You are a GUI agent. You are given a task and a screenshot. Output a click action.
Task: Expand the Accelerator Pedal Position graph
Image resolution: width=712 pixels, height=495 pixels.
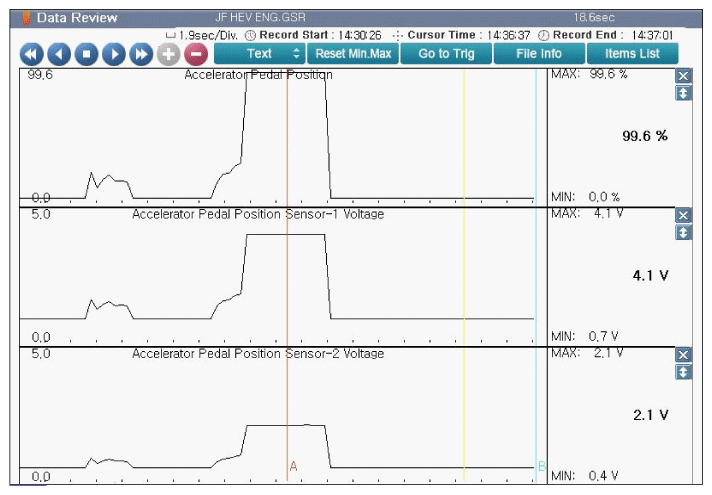point(683,93)
